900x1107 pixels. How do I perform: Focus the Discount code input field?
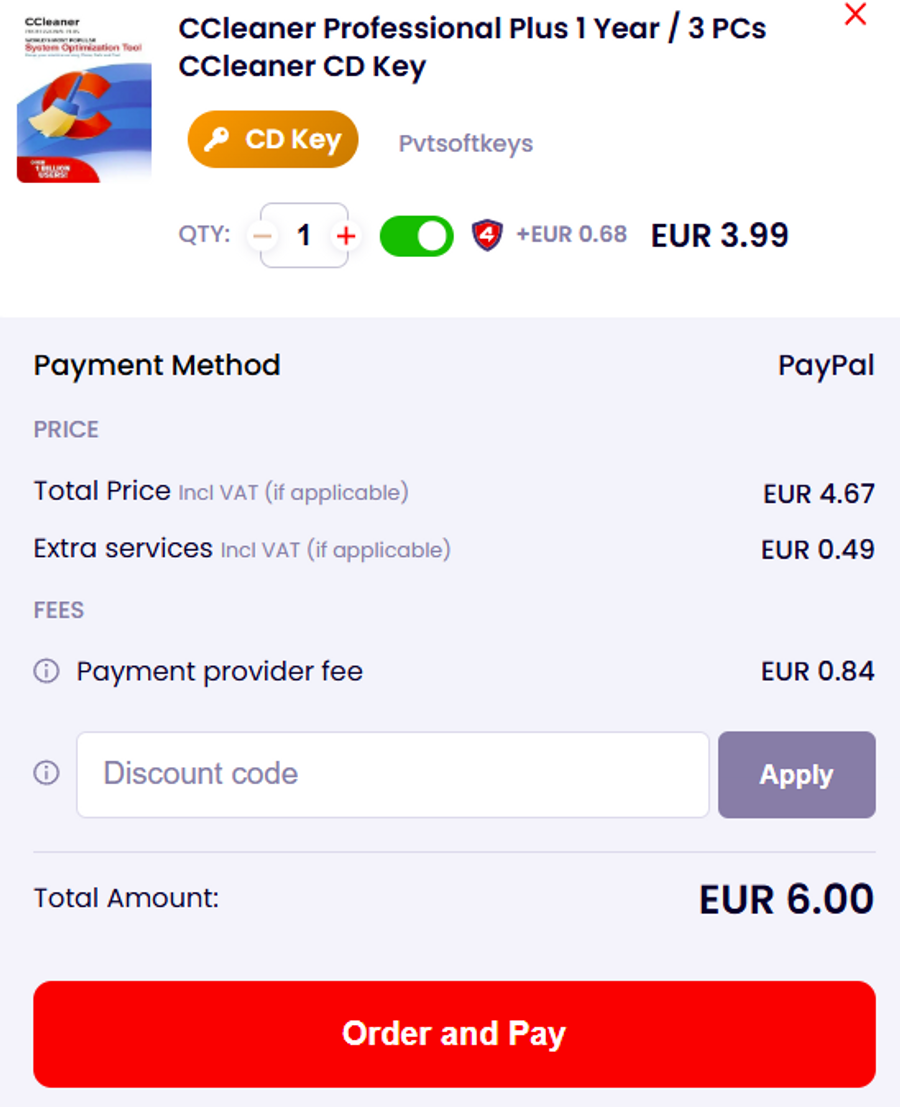(x=392, y=774)
